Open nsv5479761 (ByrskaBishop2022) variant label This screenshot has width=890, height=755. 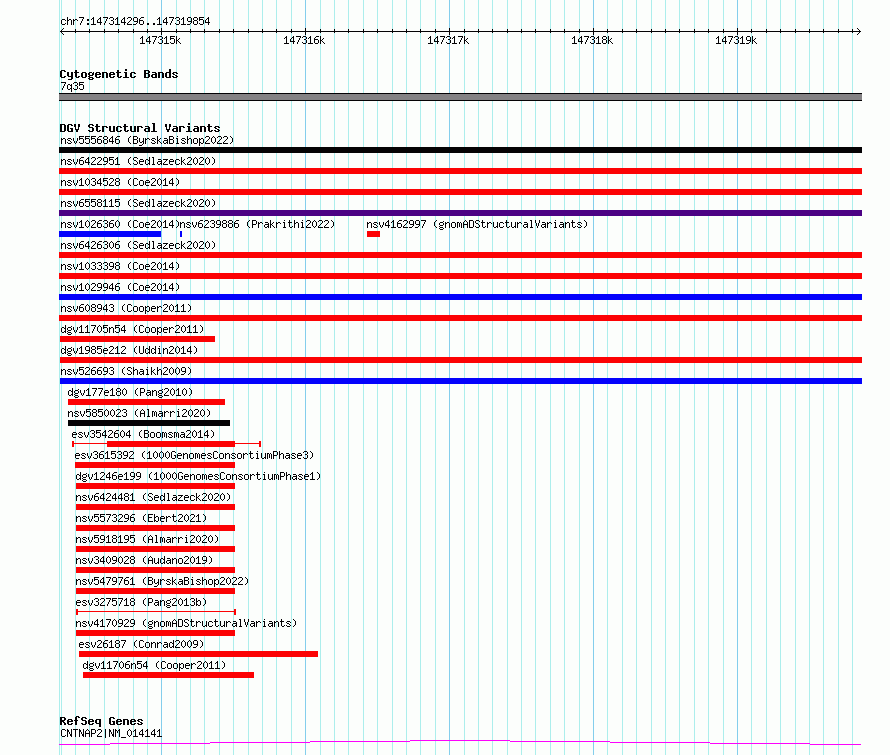coord(162,581)
